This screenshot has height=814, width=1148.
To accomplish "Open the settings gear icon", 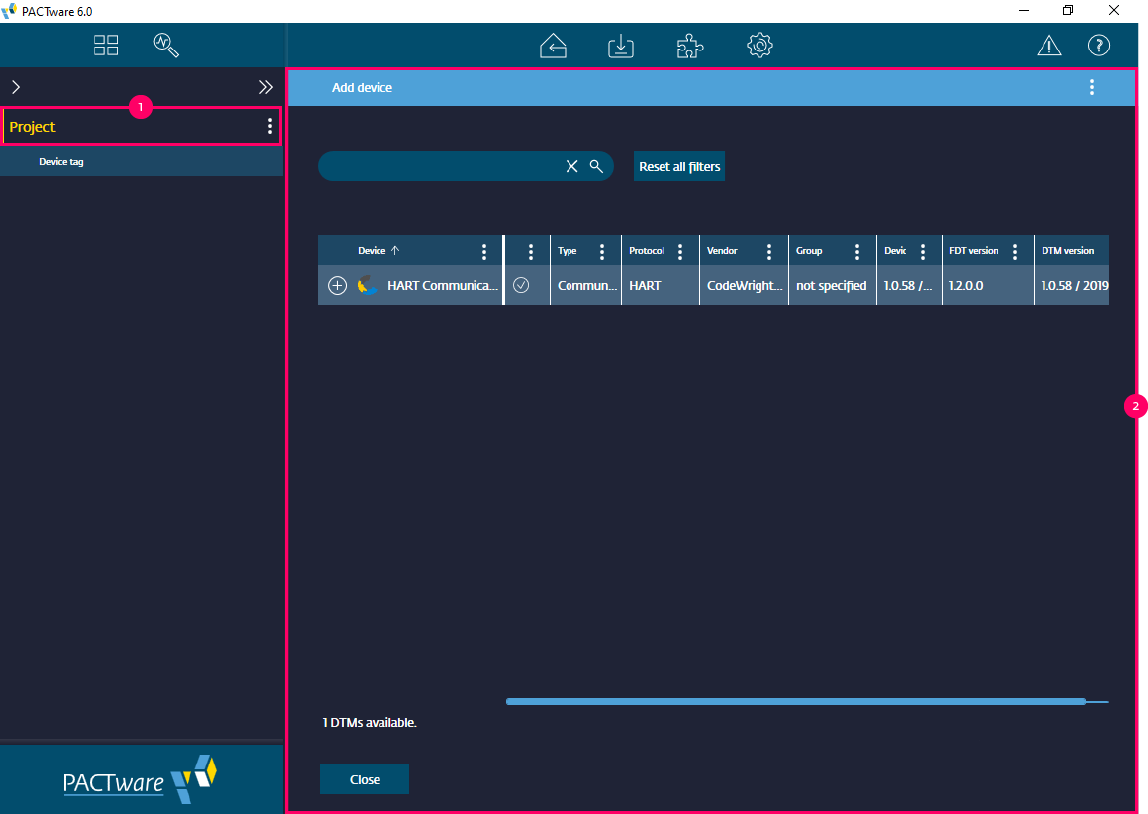I will coord(760,45).
